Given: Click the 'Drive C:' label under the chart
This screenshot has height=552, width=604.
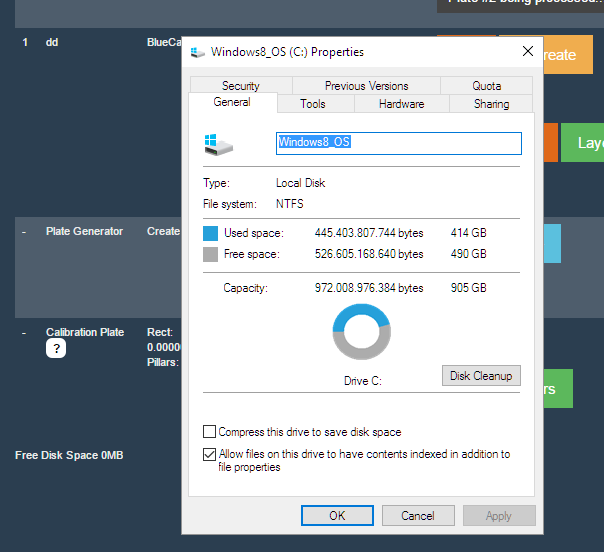Looking at the screenshot, I should point(362,381).
